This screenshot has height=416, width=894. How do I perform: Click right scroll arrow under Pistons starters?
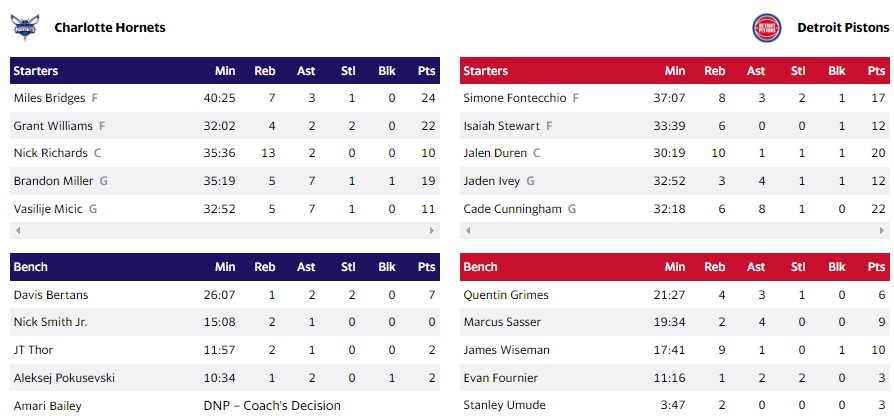[x=884, y=231]
